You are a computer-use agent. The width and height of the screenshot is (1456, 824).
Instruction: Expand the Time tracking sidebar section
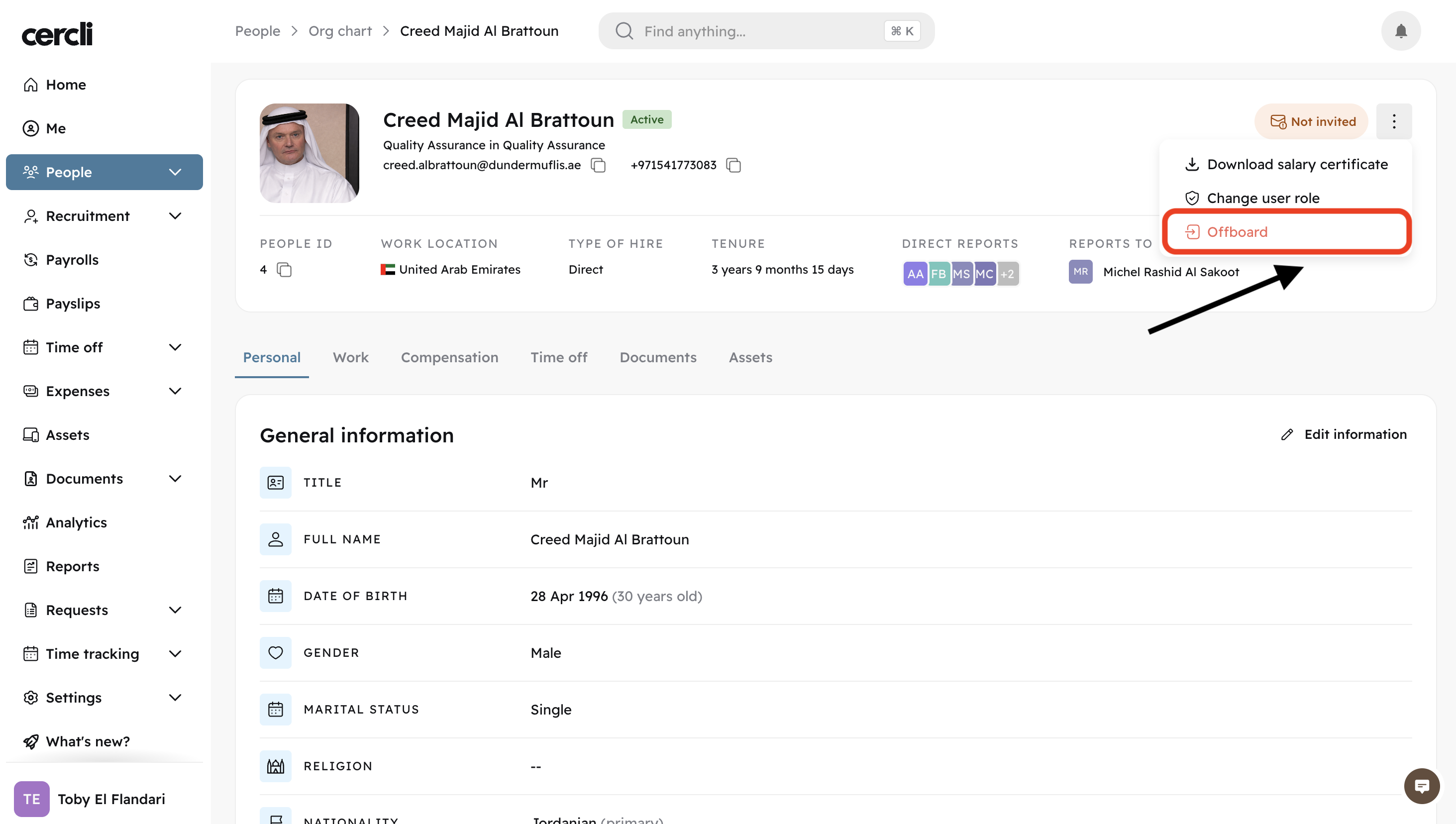pyautogui.click(x=176, y=654)
